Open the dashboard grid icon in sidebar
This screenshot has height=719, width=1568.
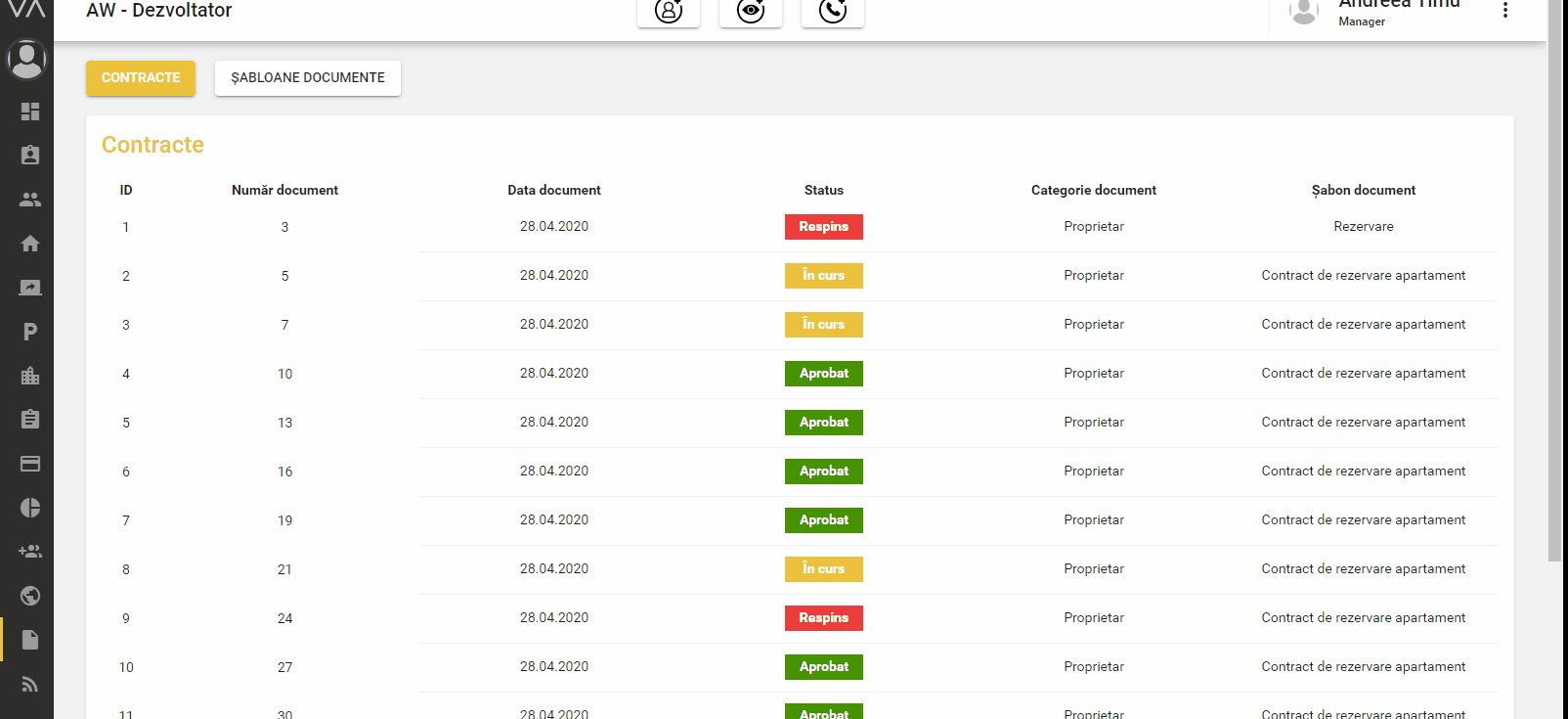pos(30,112)
